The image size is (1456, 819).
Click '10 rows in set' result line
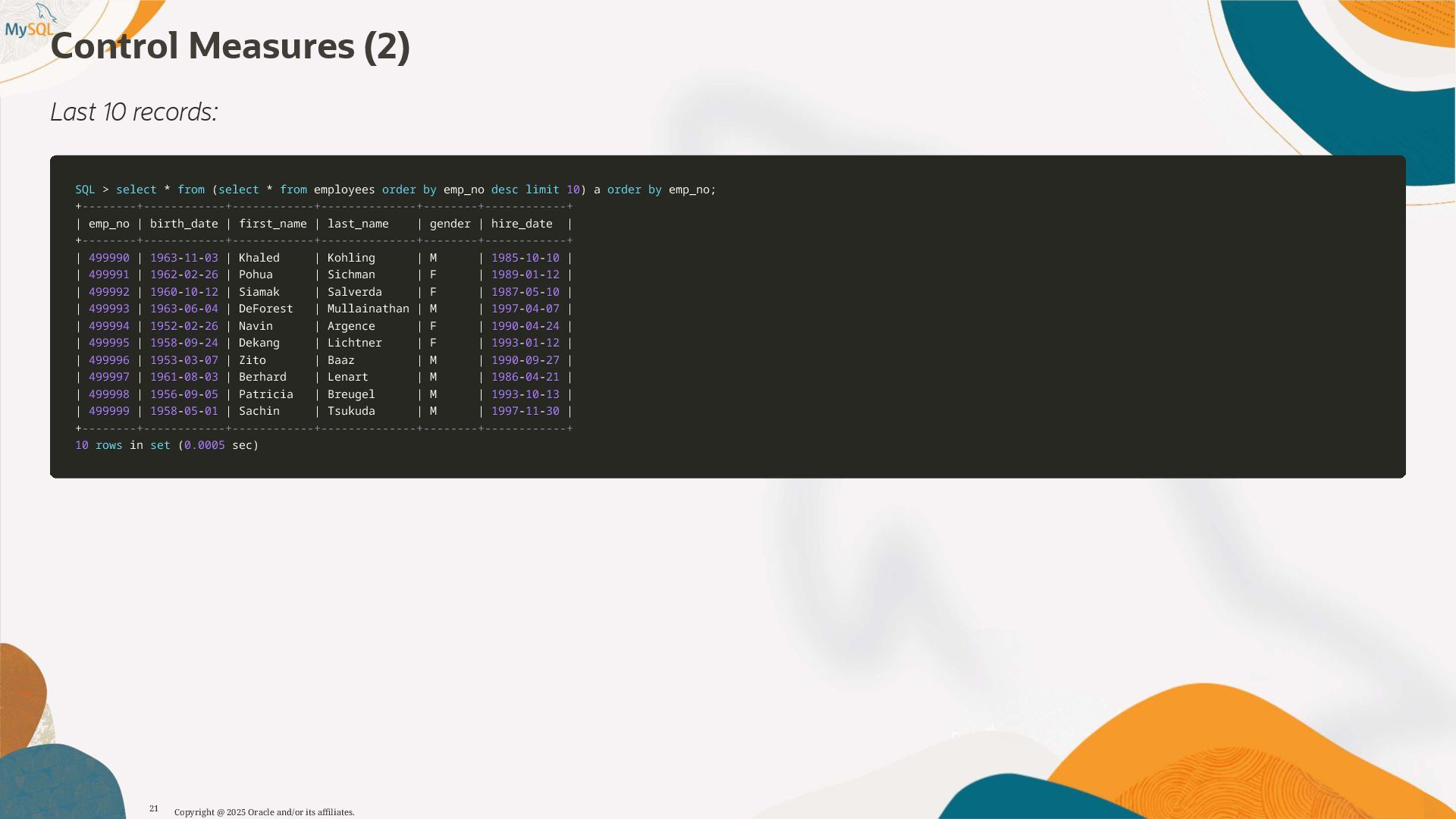167,445
